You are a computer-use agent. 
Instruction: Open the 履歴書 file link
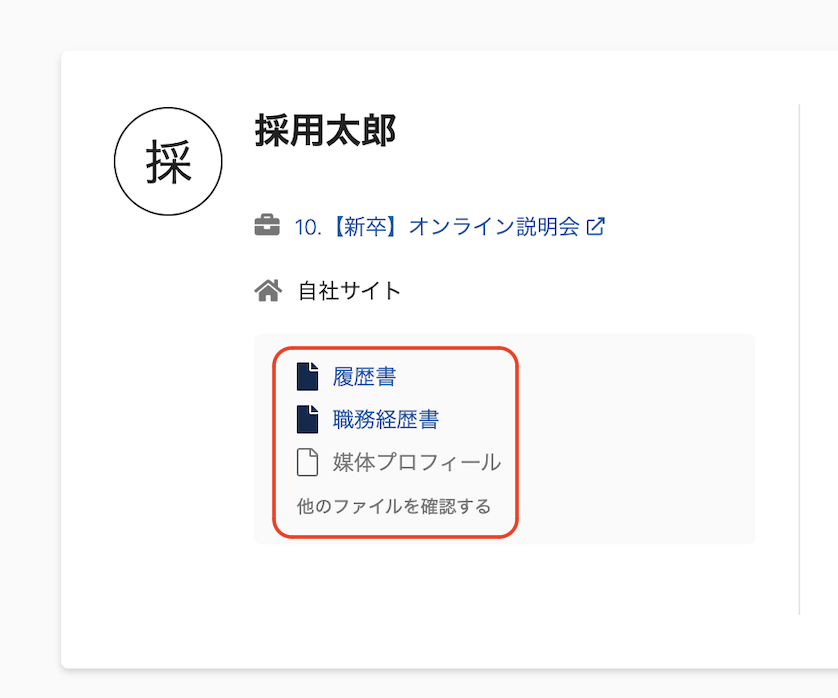pos(364,377)
